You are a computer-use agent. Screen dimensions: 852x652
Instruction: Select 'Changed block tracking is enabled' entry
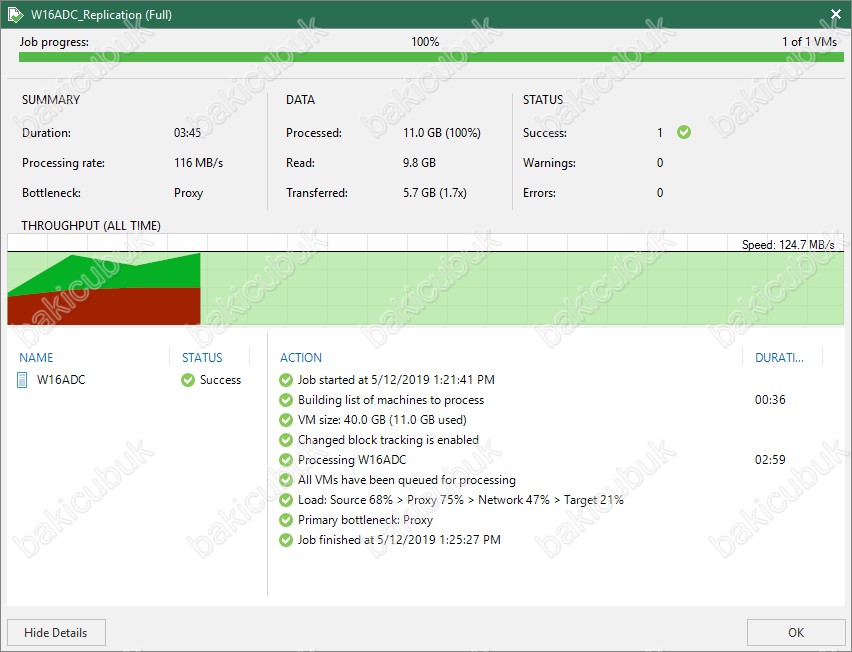coord(388,440)
